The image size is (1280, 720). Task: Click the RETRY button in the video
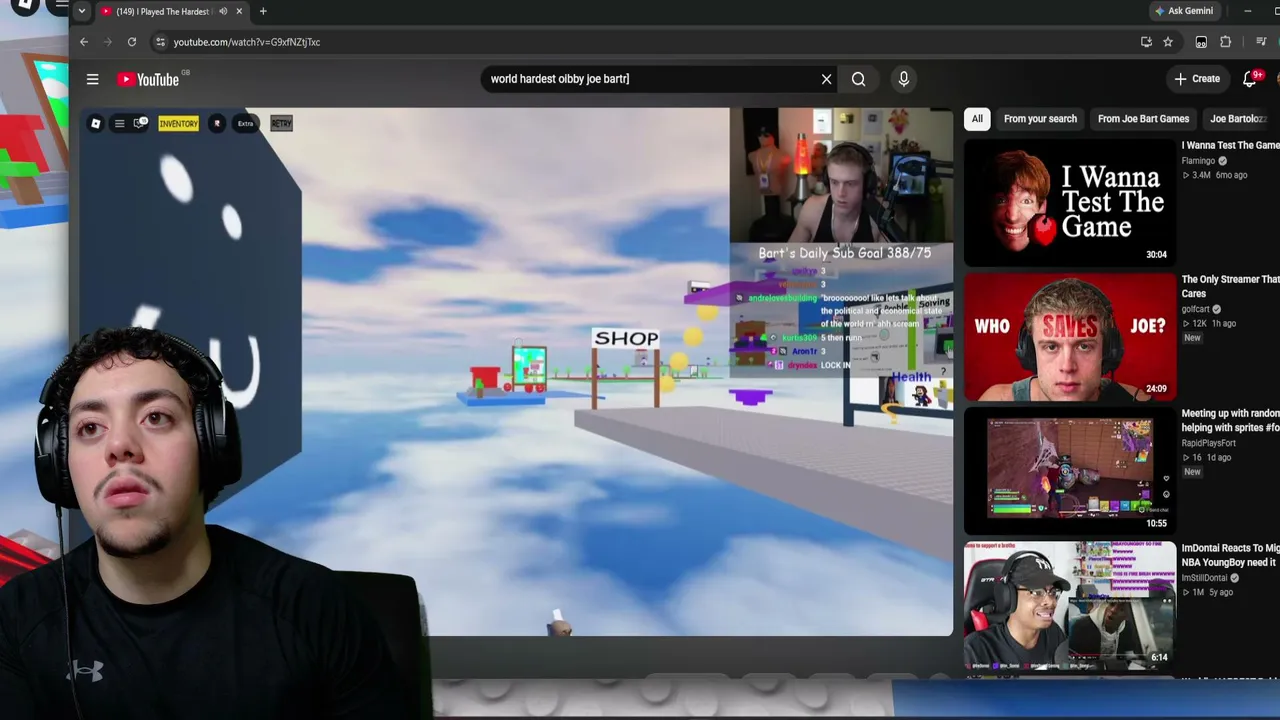click(281, 124)
